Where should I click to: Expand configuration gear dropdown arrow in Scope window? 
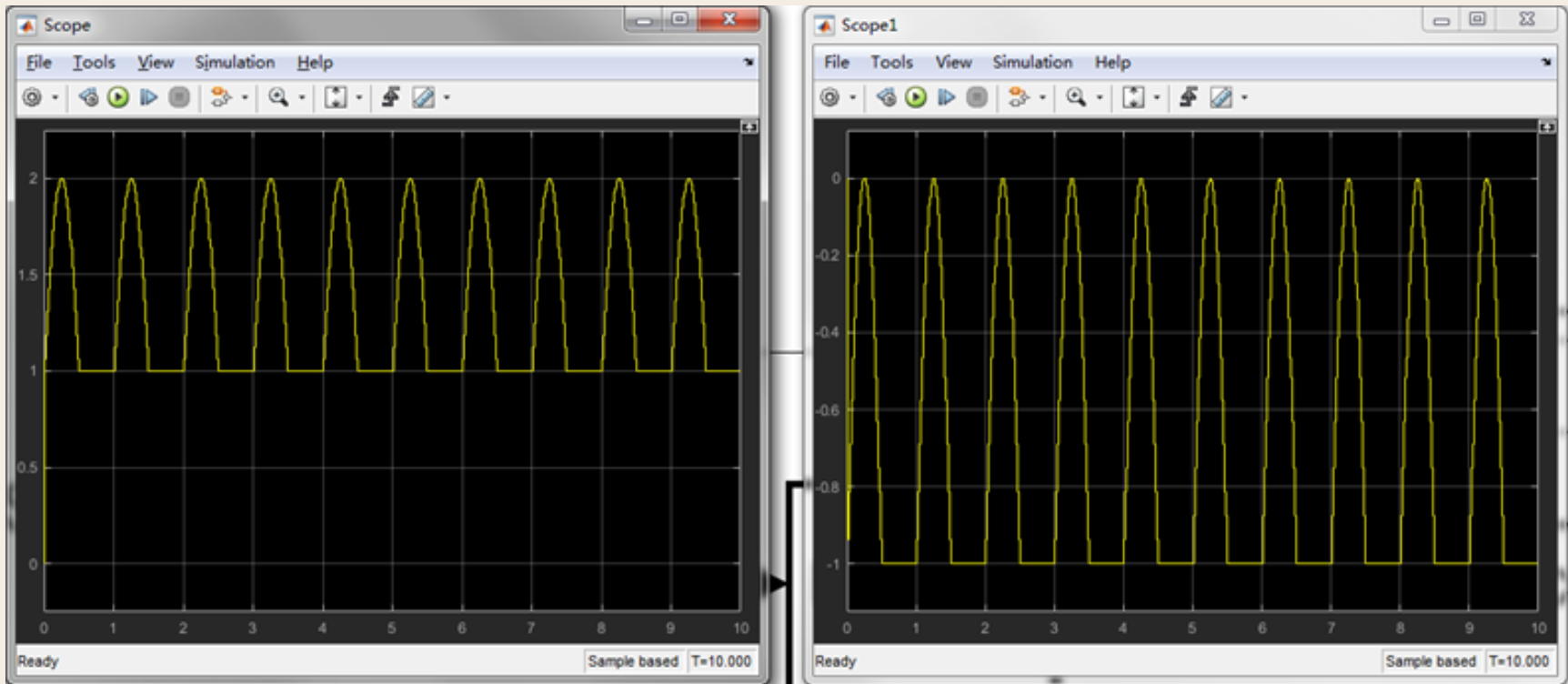[55, 97]
